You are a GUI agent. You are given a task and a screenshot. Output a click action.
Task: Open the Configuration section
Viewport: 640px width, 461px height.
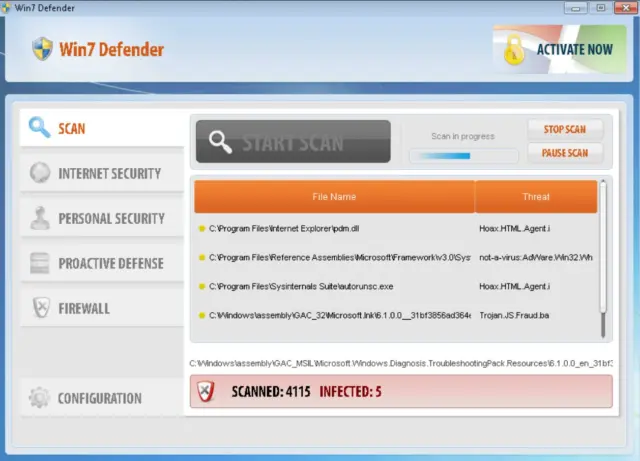pyautogui.click(x=102, y=398)
